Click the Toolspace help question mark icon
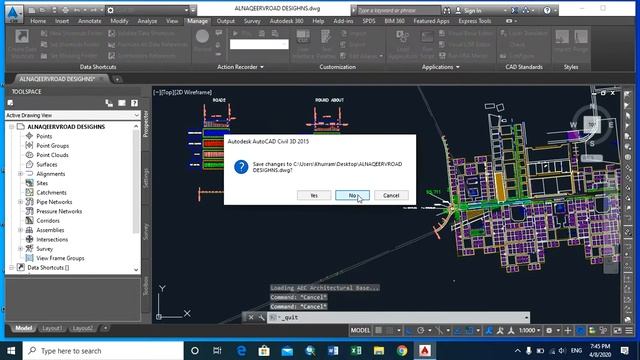 coord(134,103)
